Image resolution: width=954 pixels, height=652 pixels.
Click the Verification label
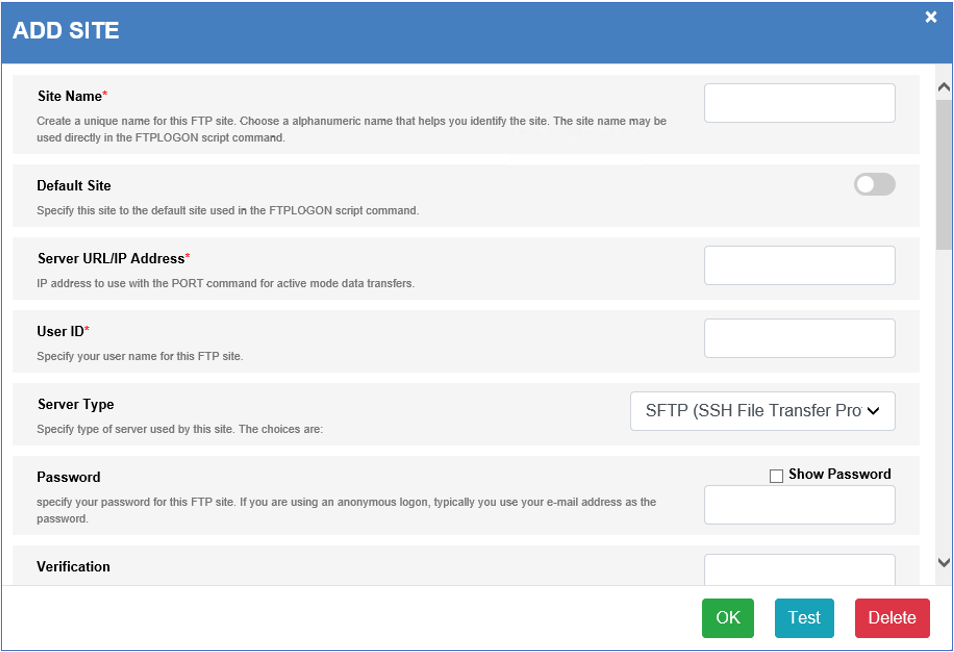pos(74,567)
